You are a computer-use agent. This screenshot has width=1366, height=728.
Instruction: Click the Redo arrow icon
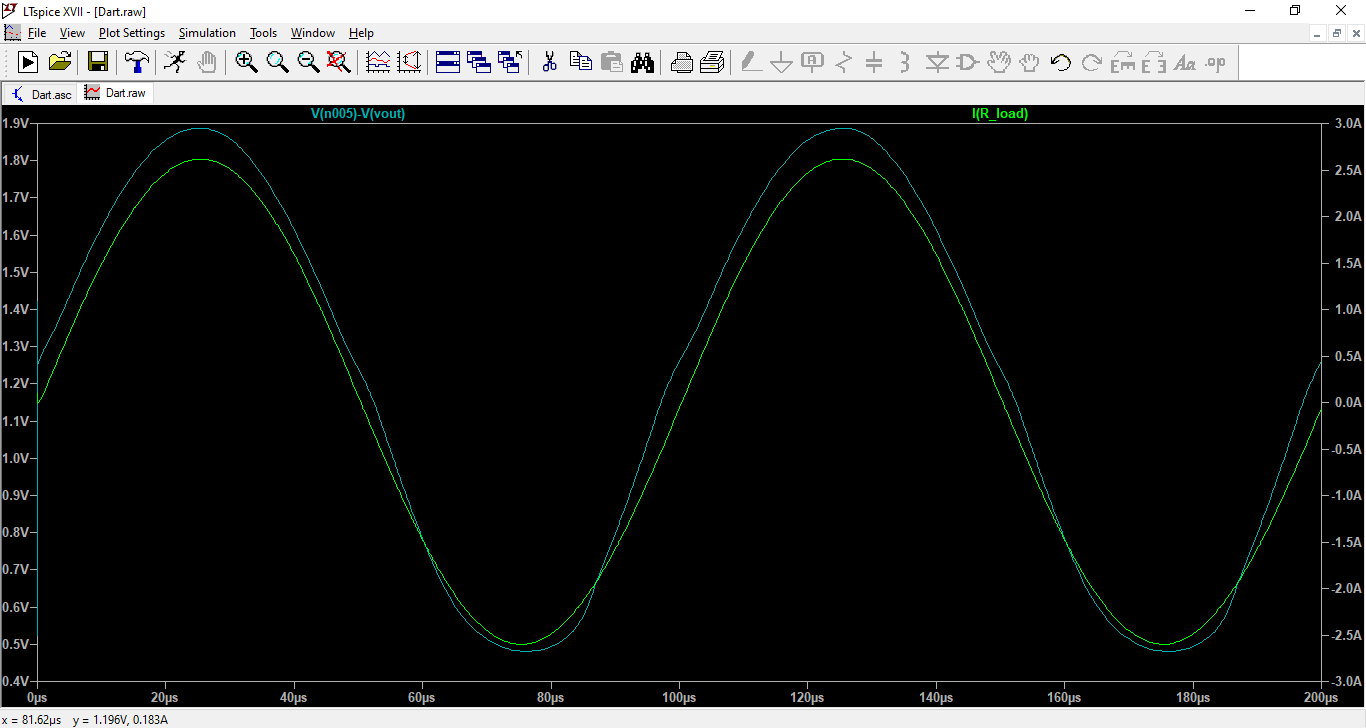point(1091,62)
